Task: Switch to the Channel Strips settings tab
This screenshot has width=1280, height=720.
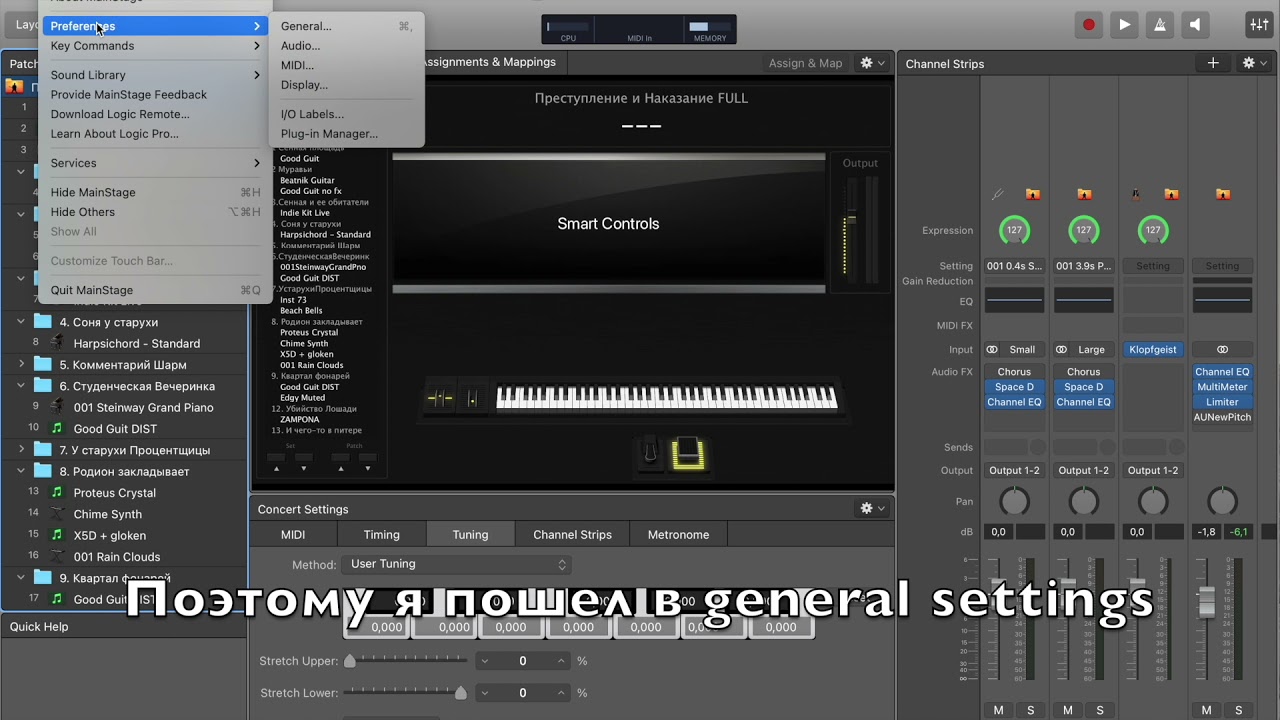Action: pyautogui.click(x=572, y=535)
